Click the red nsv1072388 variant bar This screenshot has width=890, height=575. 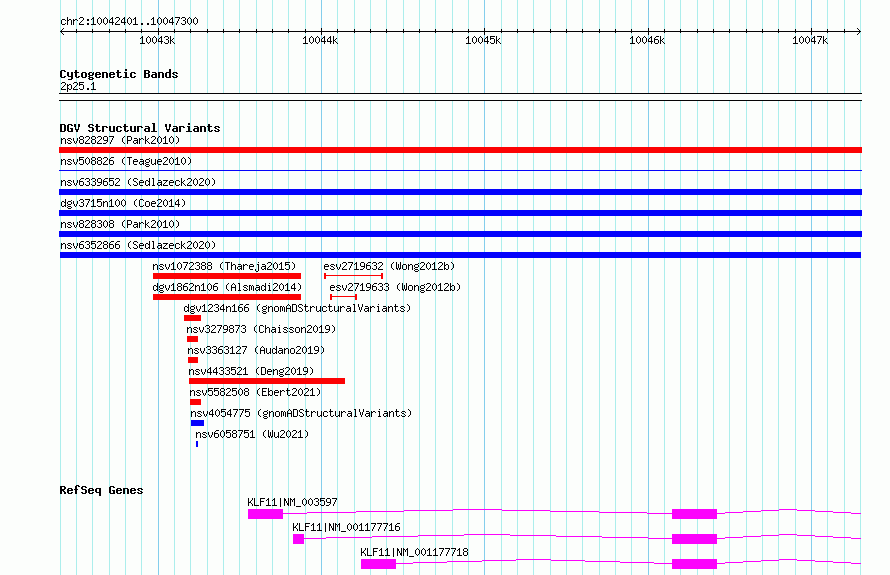click(227, 276)
